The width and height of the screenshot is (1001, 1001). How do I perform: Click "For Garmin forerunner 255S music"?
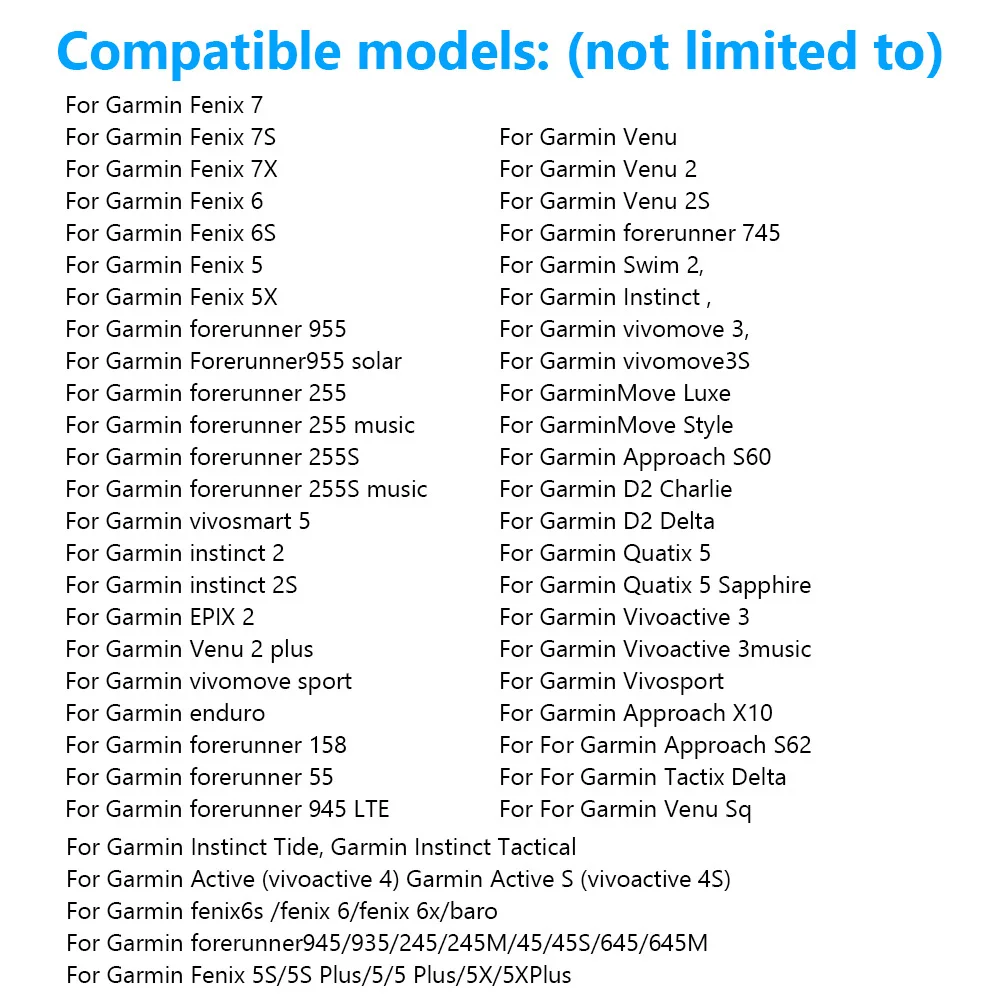[x=246, y=489]
